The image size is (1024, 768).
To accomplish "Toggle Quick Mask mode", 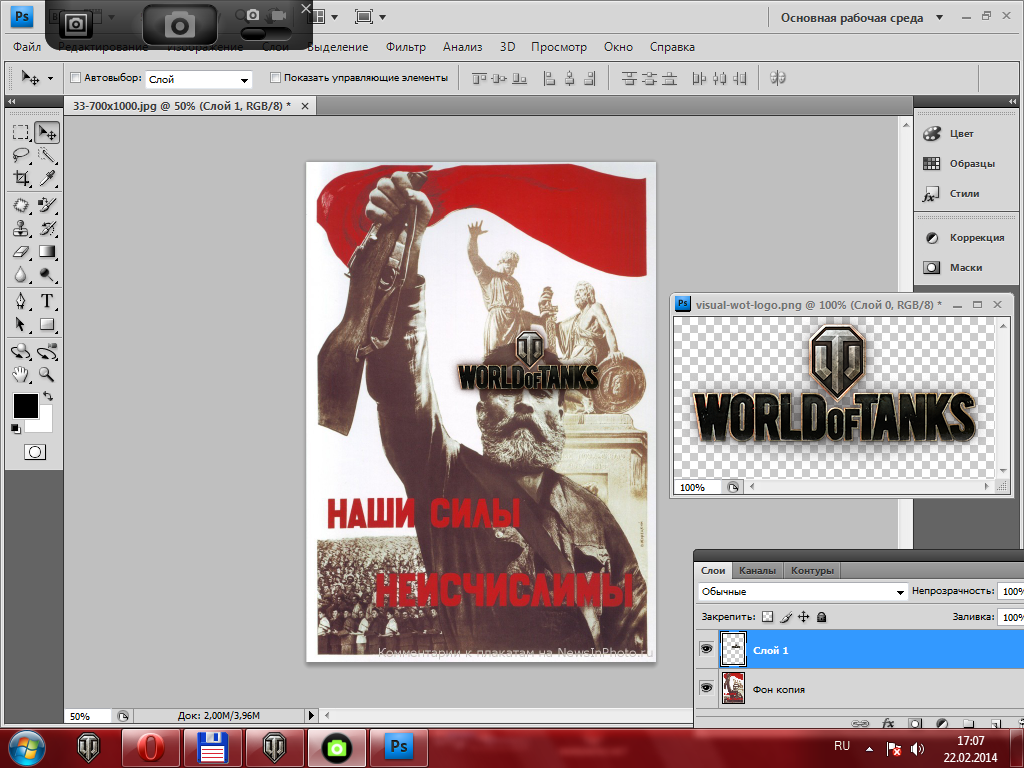I will [x=35, y=452].
